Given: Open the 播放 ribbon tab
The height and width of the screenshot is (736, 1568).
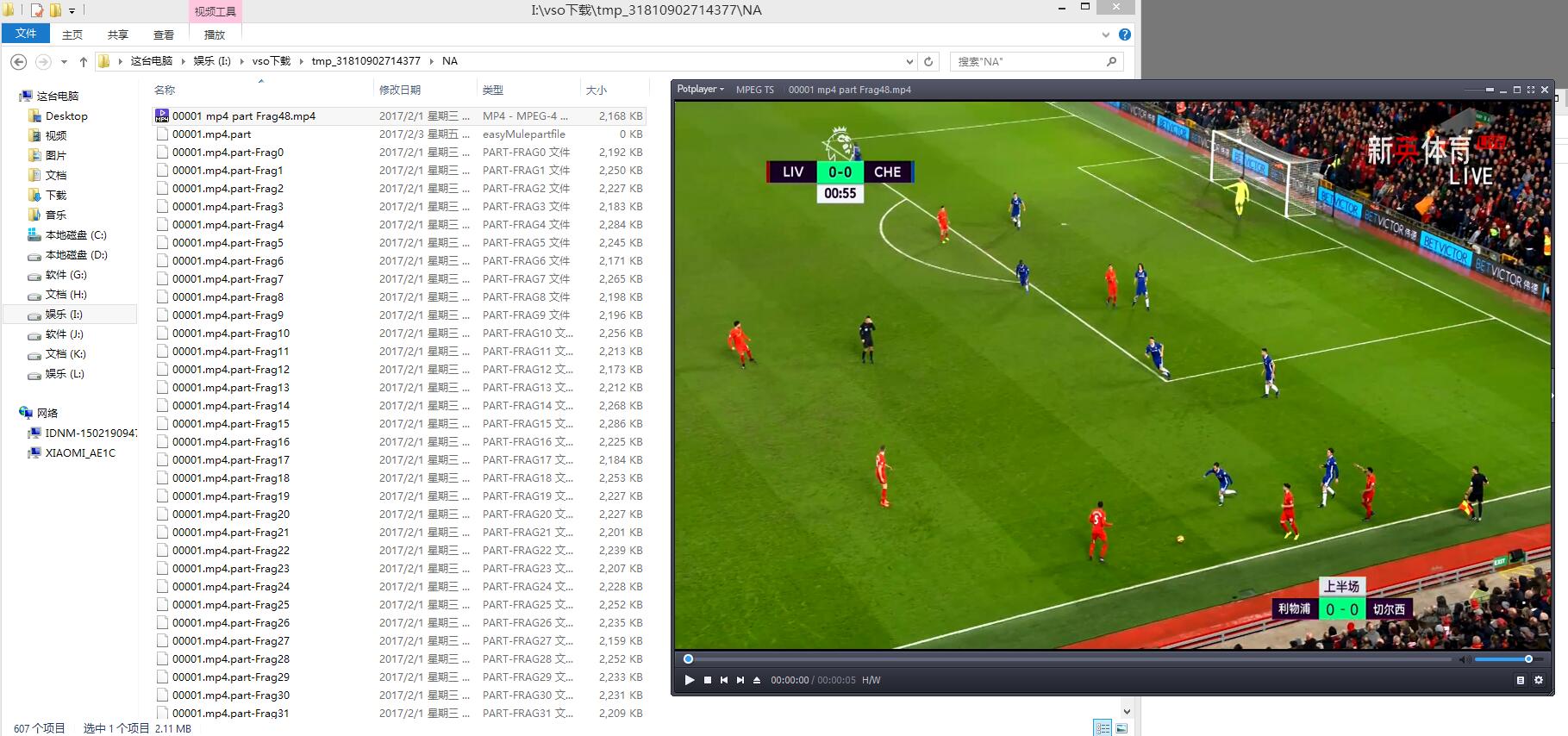Looking at the screenshot, I should 215,34.
